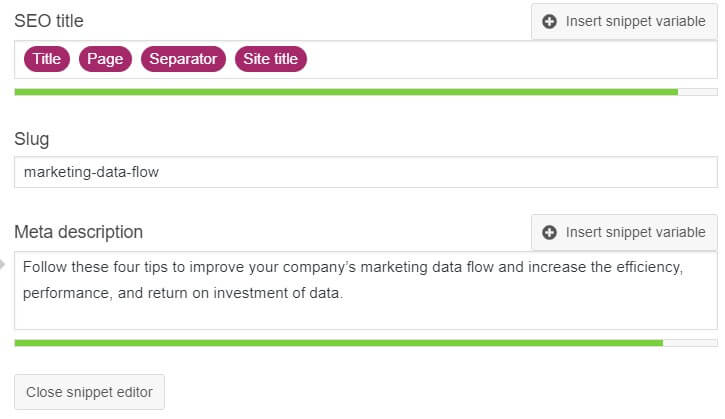Click the Meta description label

(x=78, y=232)
